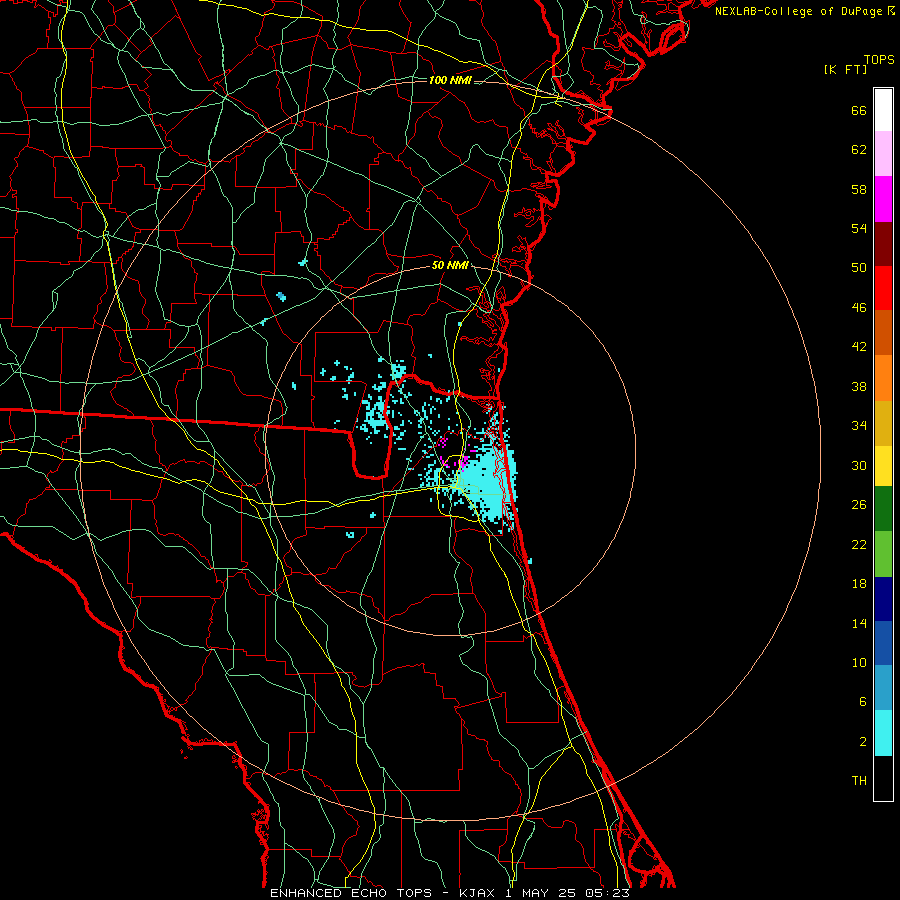Click the TH threshold label

(x=859, y=781)
